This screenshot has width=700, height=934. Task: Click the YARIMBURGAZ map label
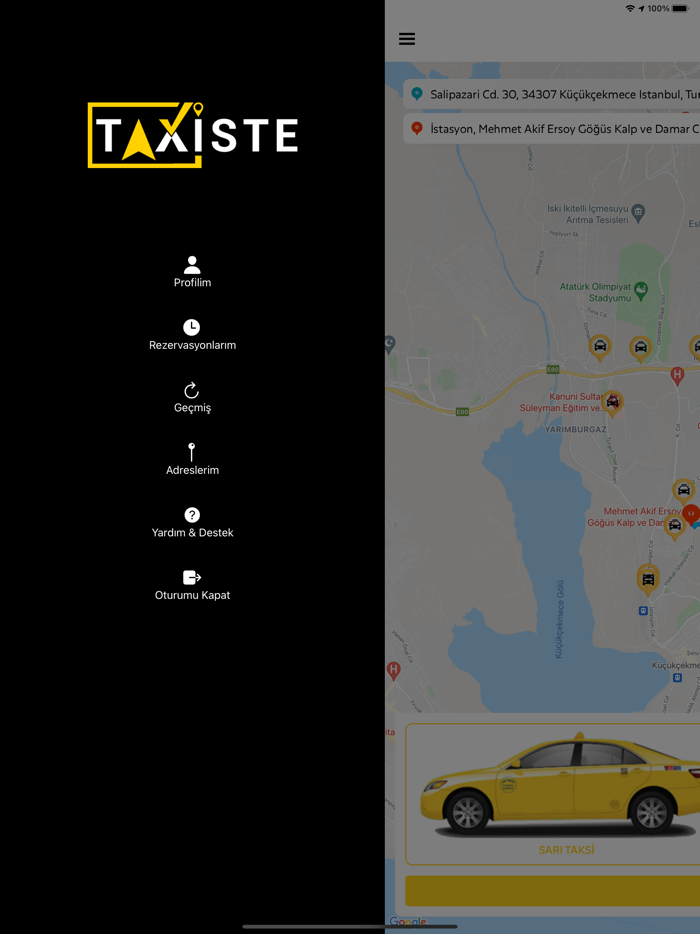point(575,429)
